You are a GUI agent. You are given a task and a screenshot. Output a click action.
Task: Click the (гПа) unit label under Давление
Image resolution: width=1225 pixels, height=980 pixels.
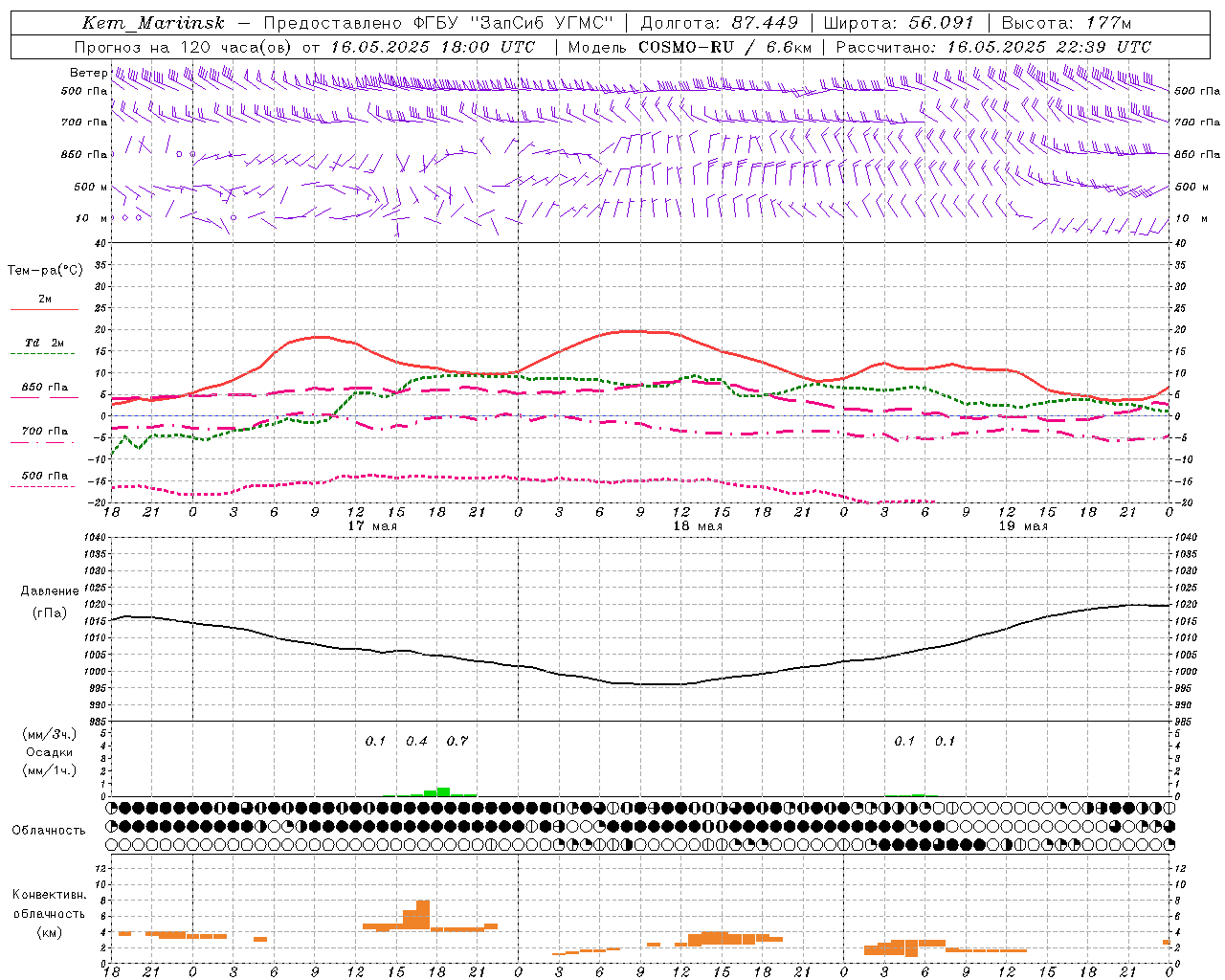point(50,613)
